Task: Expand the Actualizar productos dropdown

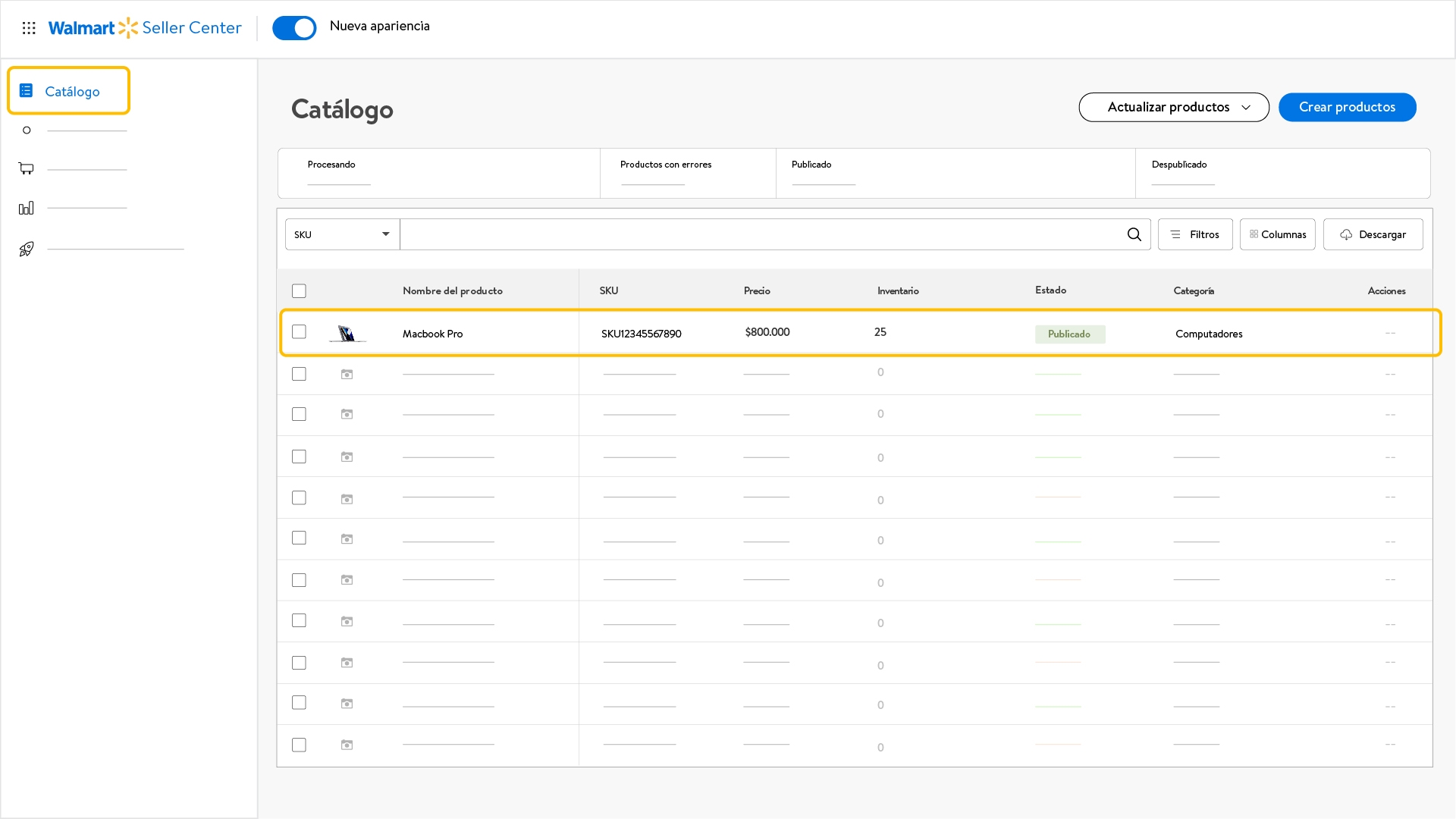Action: (x=1174, y=107)
